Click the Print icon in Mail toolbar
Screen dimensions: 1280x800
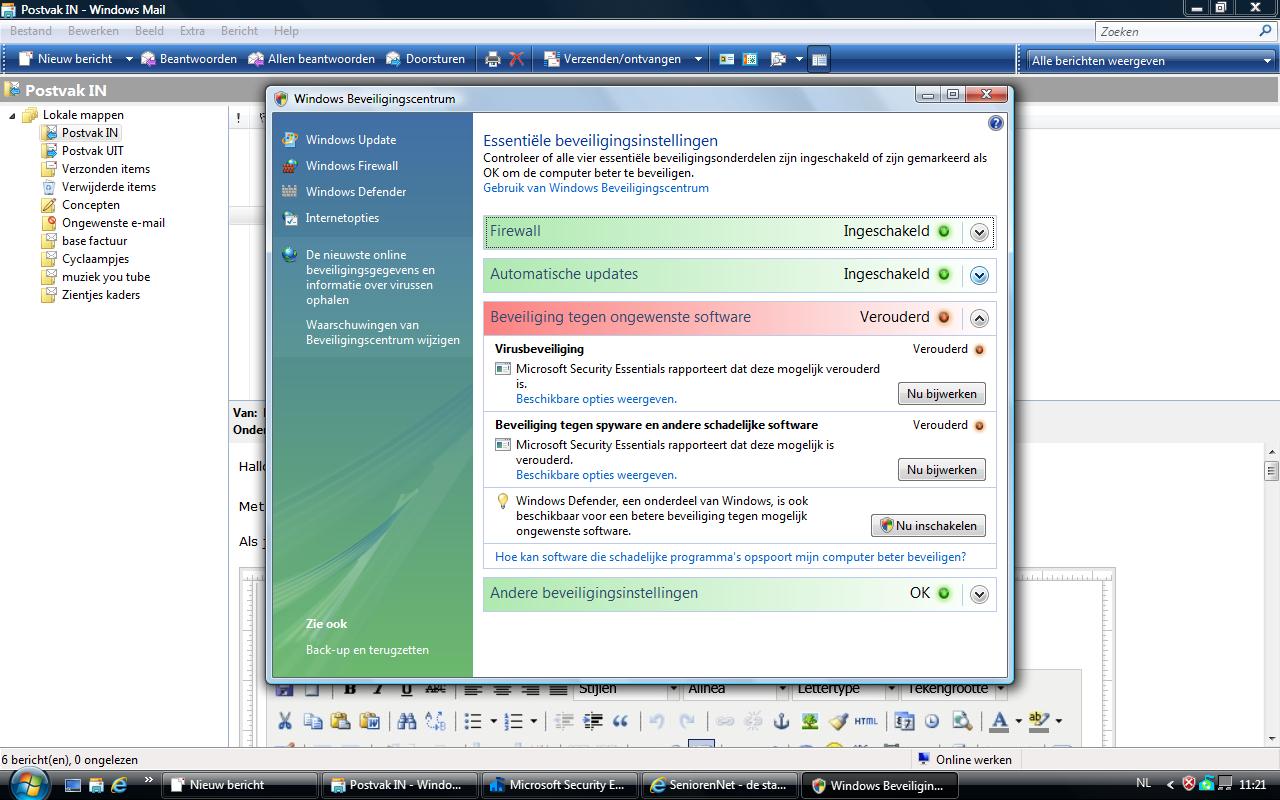tap(492, 59)
